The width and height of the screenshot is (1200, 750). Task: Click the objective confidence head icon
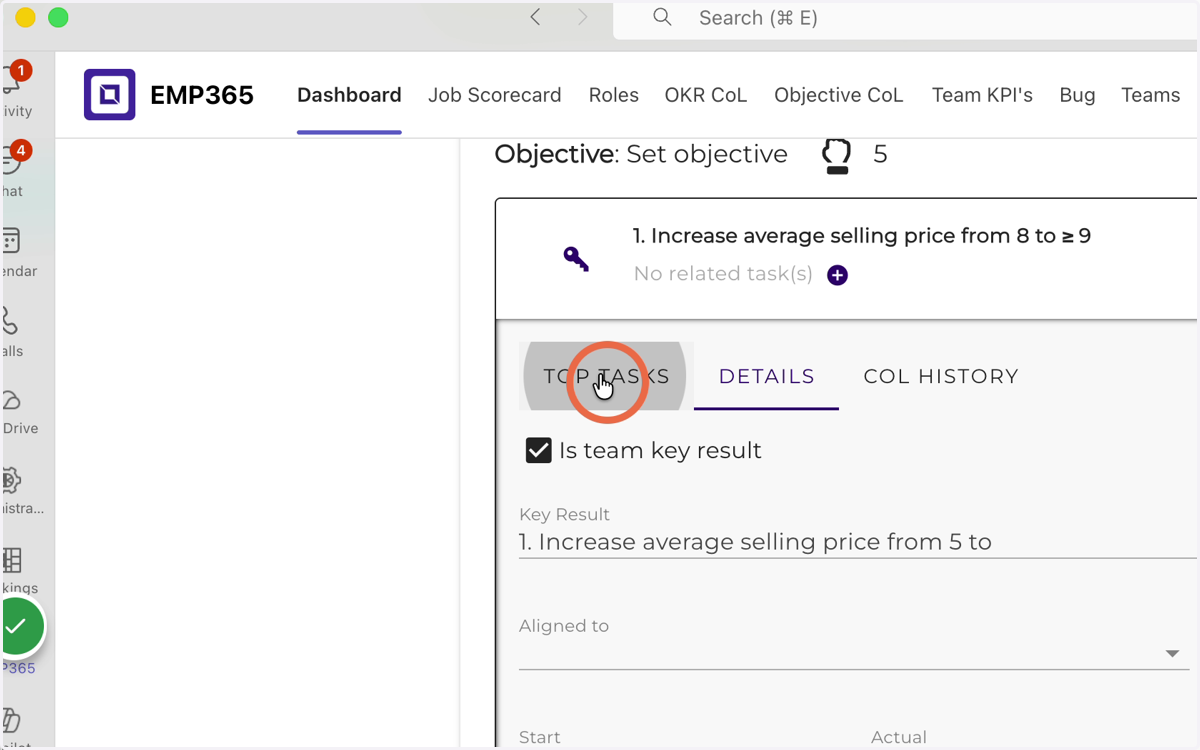tap(837, 156)
